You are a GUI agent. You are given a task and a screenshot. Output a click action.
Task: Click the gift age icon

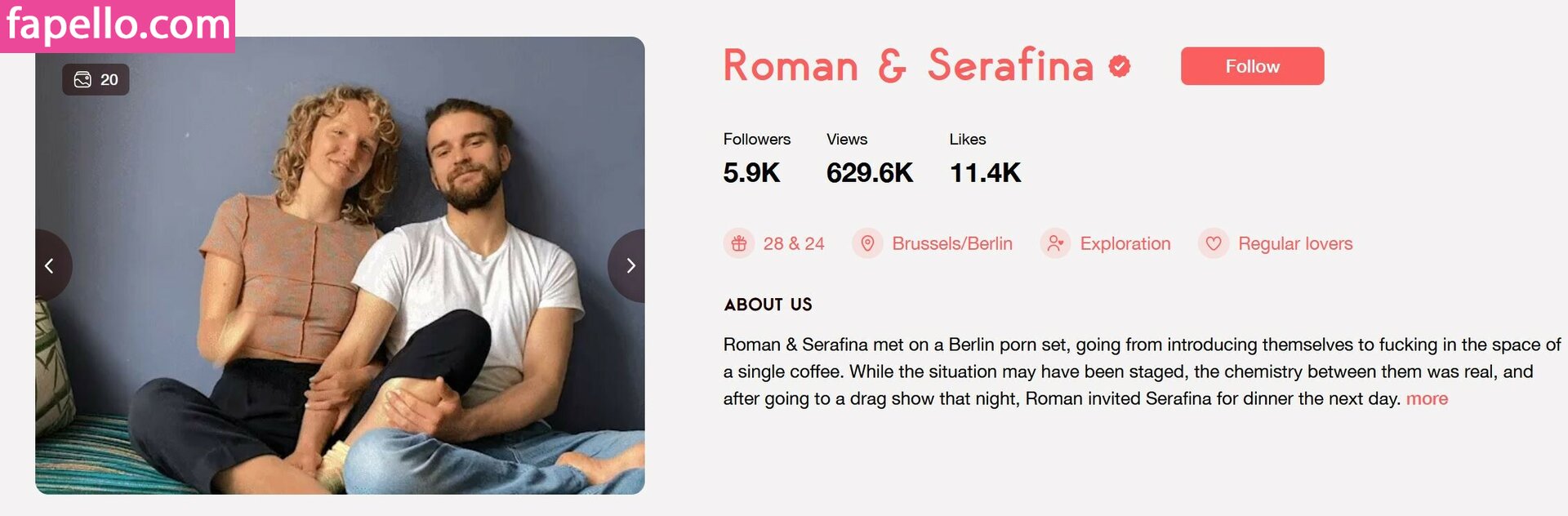click(x=739, y=243)
